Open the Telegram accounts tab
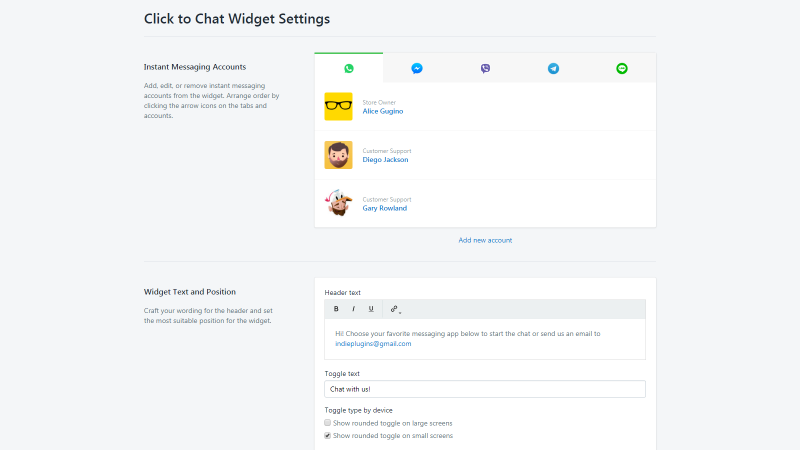Viewport: 800px width, 450px height. click(x=553, y=68)
